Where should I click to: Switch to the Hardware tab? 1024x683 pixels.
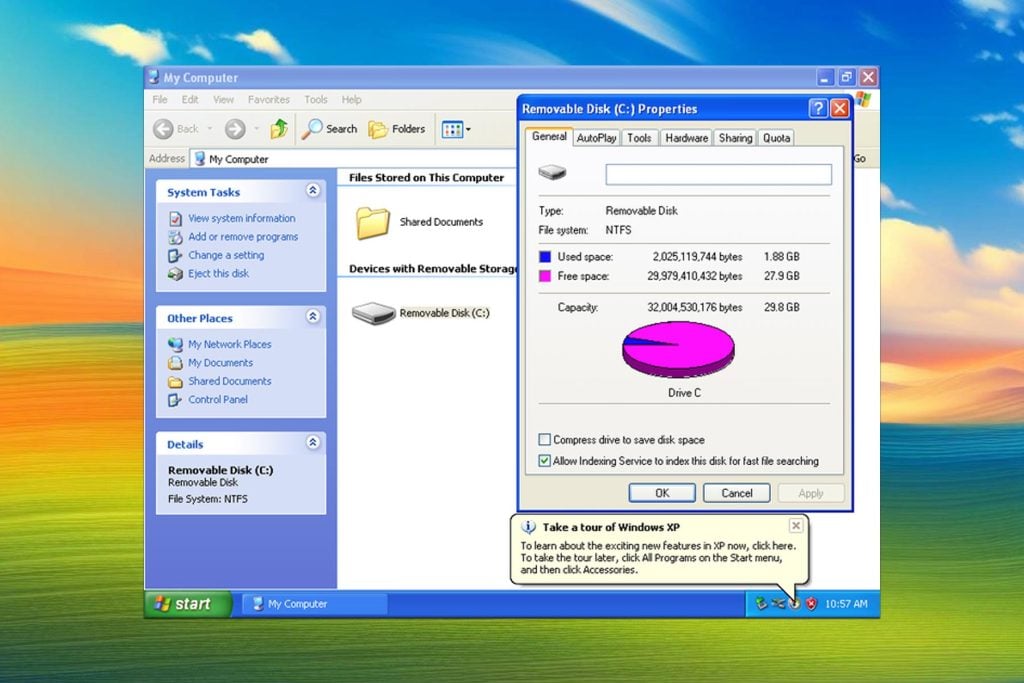686,138
